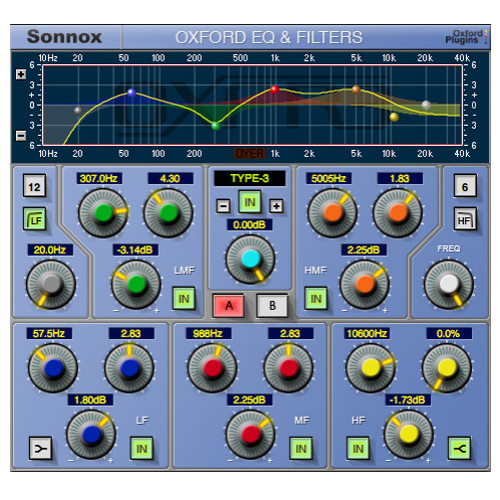Zoom in the graph with plus icon
Image resolution: width=500 pixels, height=500 pixels.
(21, 74)
